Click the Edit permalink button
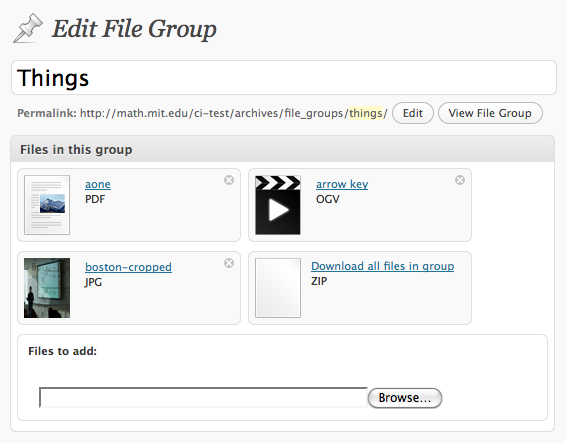566x443 pixels. click(x=413, y=113)
